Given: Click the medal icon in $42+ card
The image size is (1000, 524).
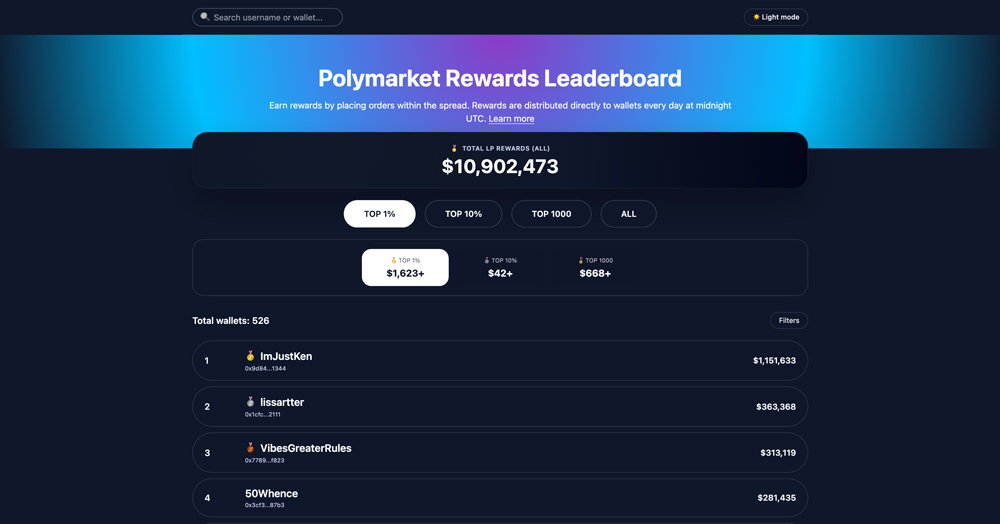Looking at the screenshot, I should (487, 260).
